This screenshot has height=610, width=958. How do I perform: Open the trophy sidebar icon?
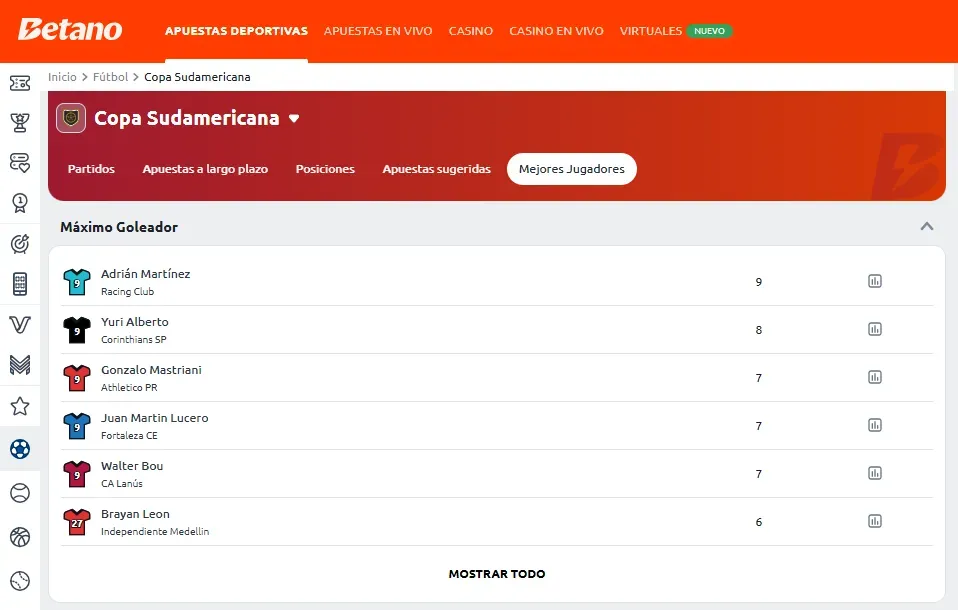point(20,123)
